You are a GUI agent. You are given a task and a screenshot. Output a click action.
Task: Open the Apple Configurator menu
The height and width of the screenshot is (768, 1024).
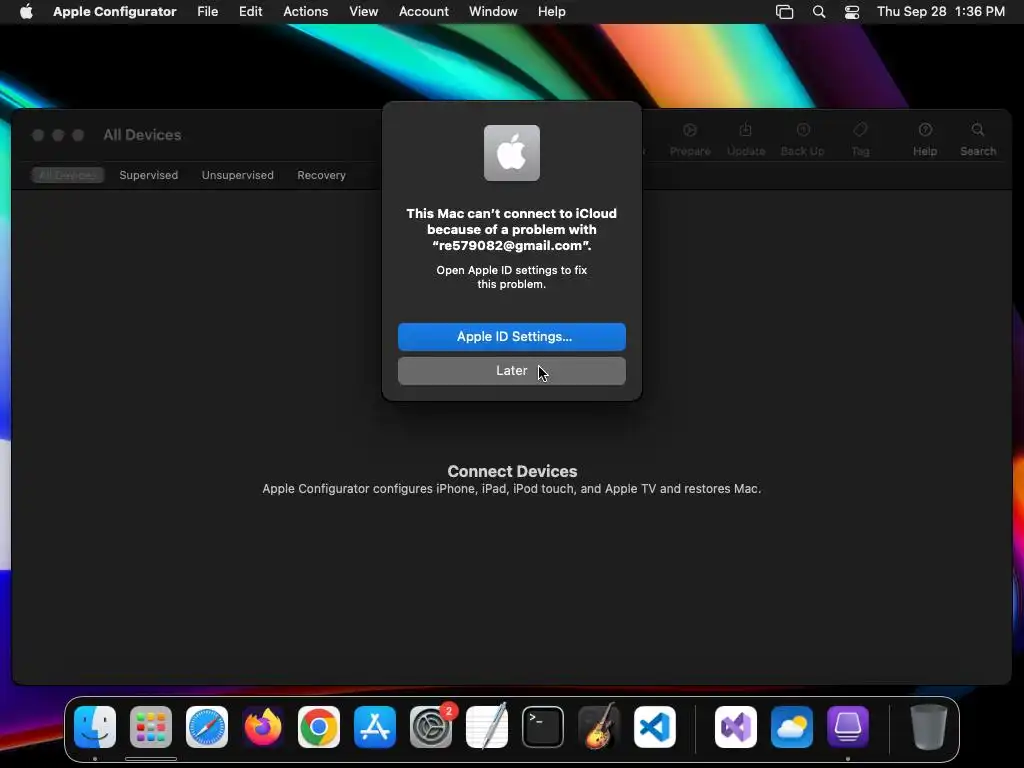[x=114, y=12]
